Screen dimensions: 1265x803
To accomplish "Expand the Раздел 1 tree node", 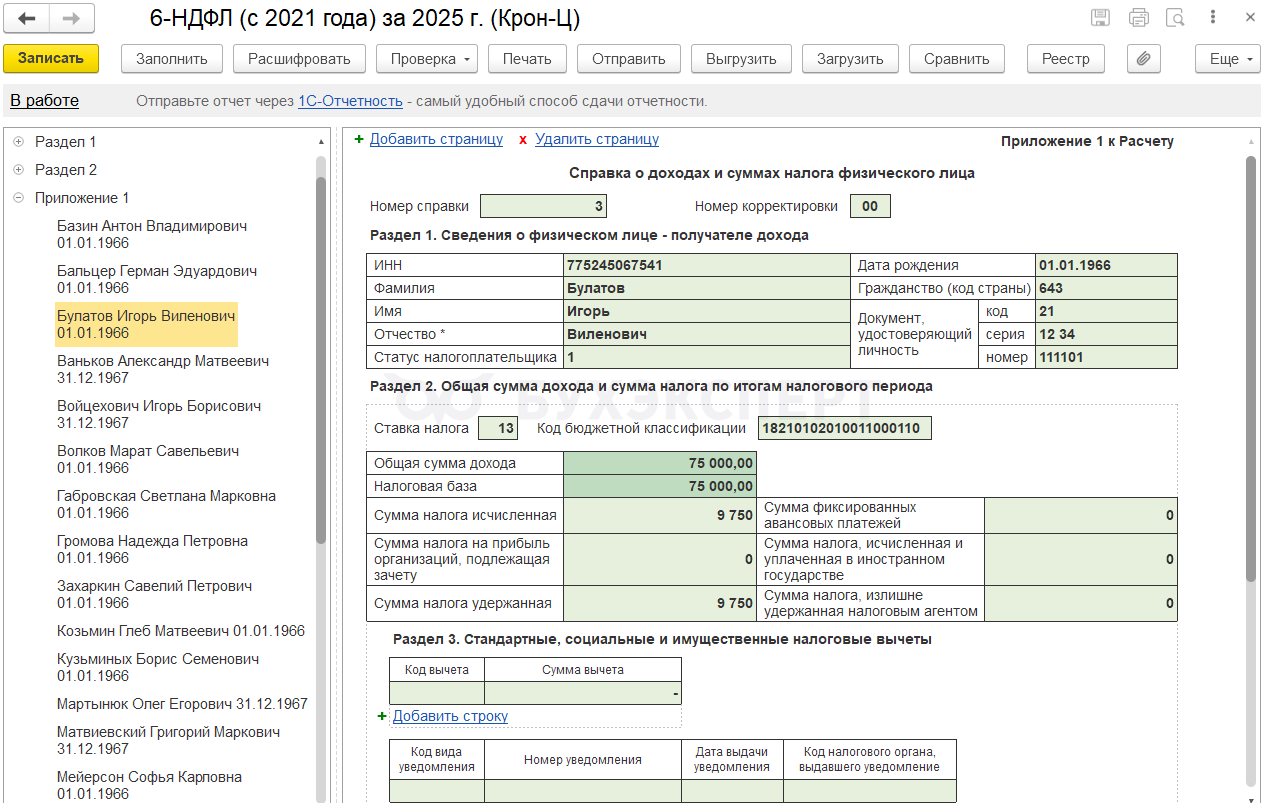I will coord(18,142).
